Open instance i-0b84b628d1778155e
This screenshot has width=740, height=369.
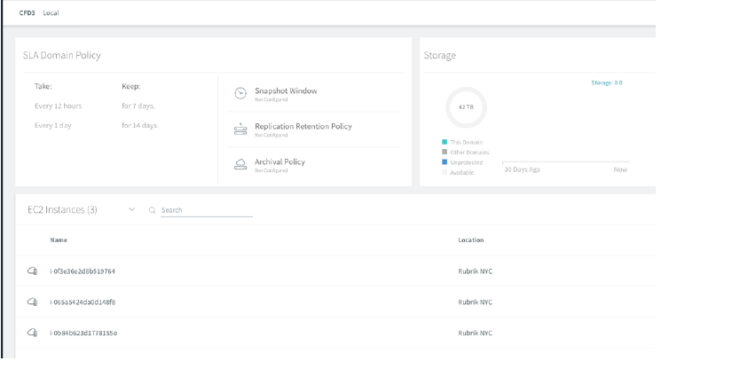click(84, 333)
